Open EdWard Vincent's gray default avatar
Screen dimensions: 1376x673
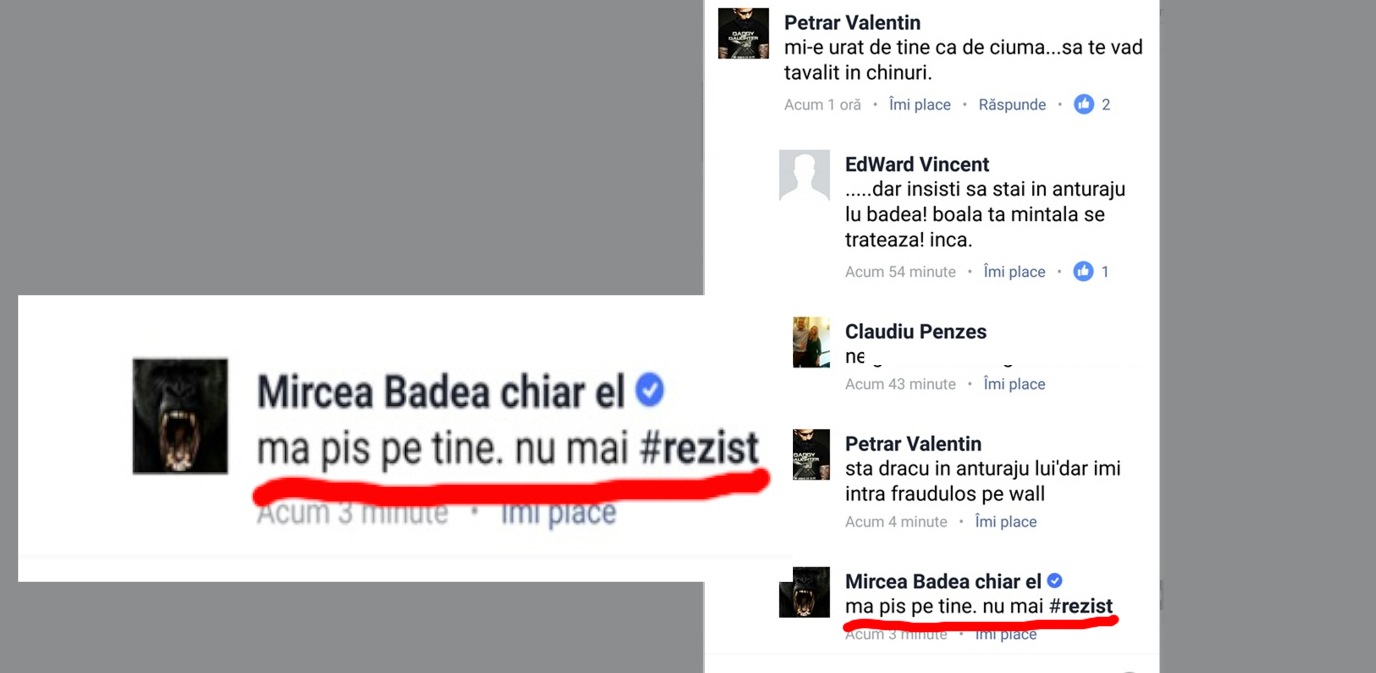tap(804, 176)
